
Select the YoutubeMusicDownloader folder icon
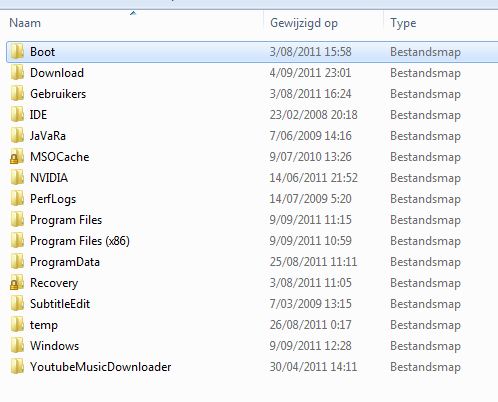17,367
